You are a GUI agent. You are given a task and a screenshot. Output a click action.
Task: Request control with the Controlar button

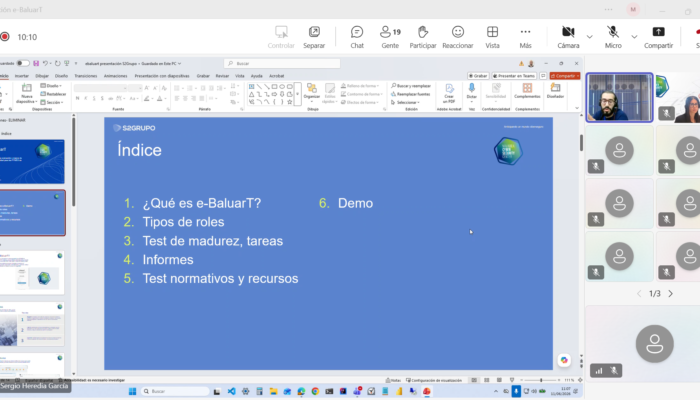point(281,37)
